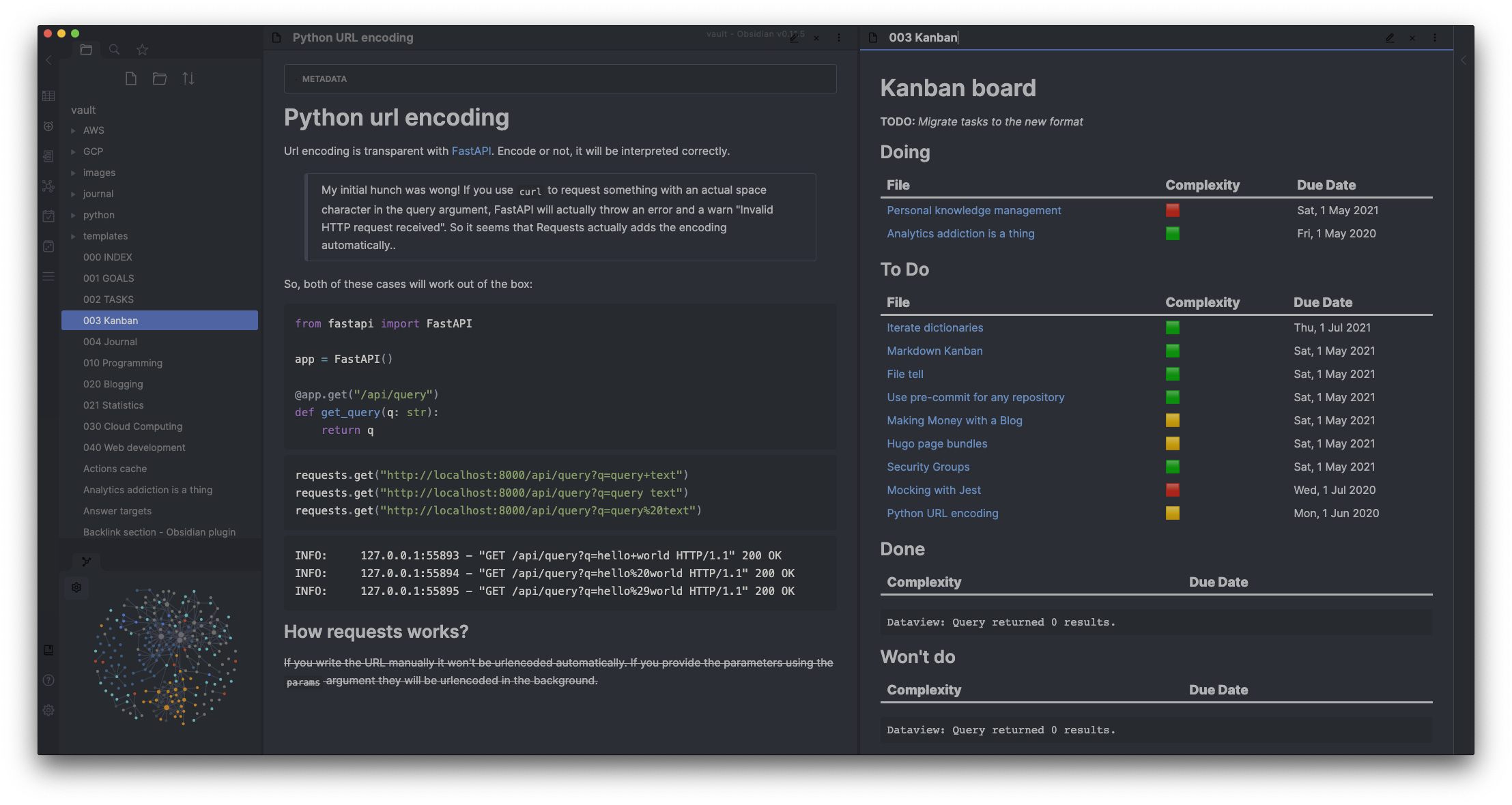The height and width of the screenshot is (805, 1512).
Task: Switch to the Search tab
Action: coord(114,49)
